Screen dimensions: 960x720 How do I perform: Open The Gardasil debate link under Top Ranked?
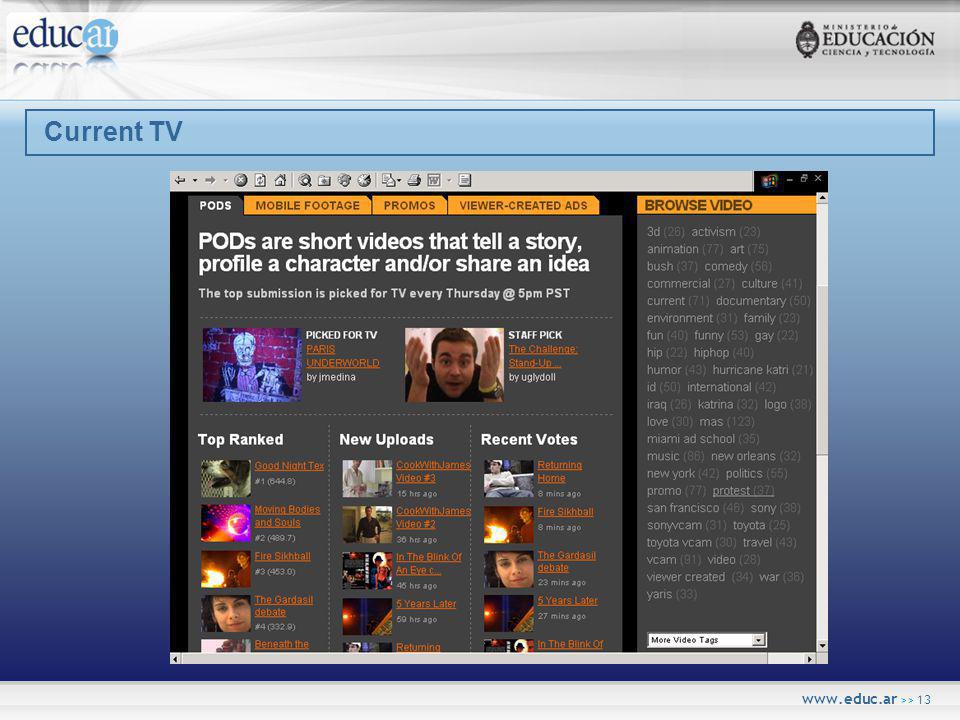point(283,606)
